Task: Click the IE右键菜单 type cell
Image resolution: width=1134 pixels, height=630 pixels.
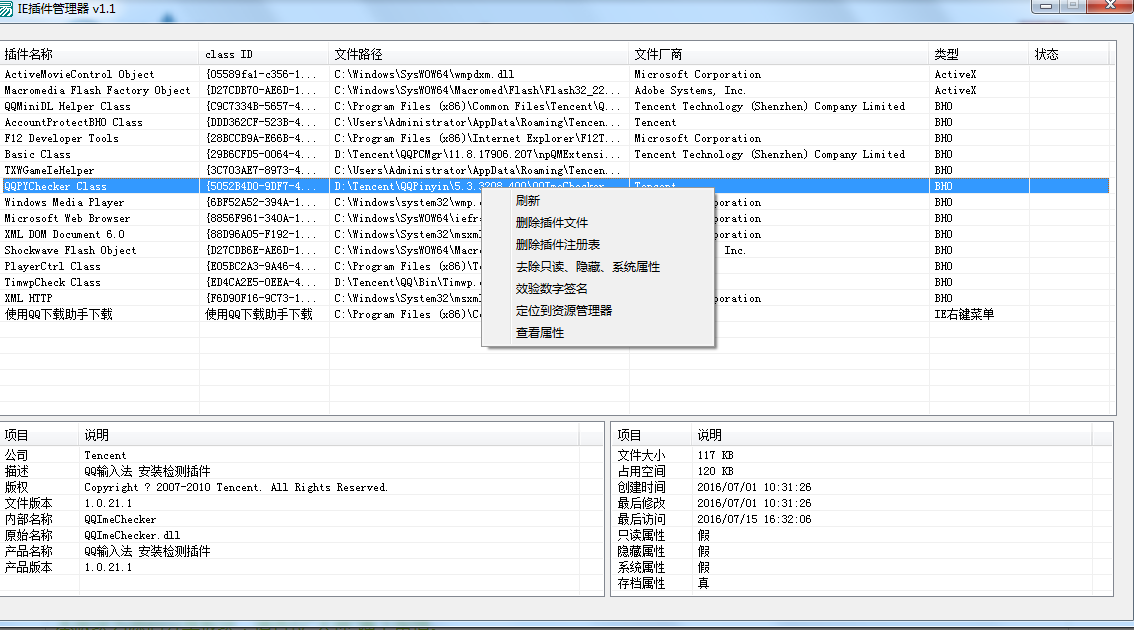Action: (x=964, y=314)
